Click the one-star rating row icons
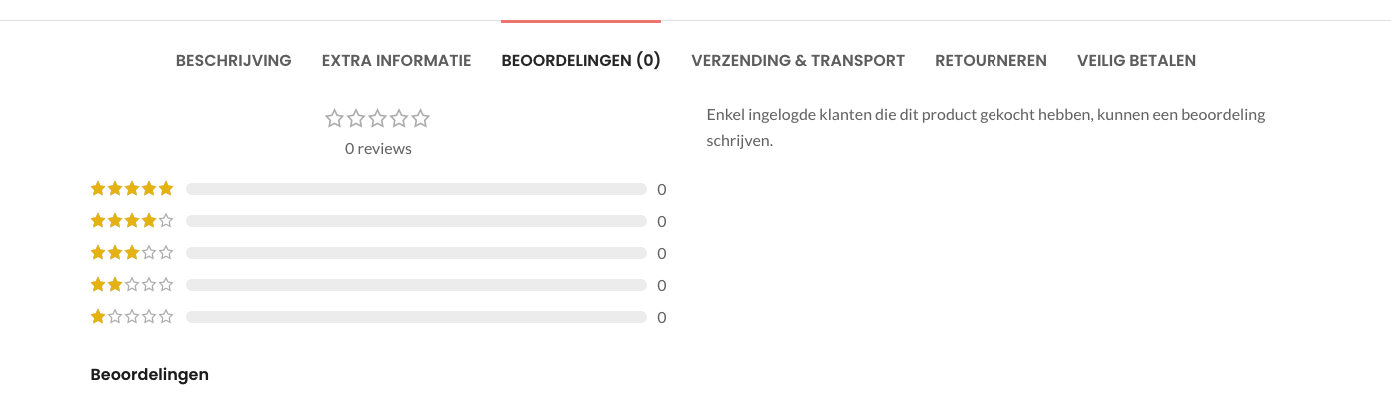This screenshot has height=399, width=1391. click(132, 316)
